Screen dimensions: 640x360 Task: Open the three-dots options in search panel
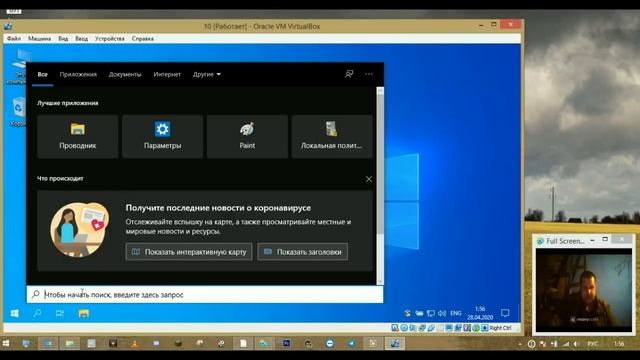point(369,74)
